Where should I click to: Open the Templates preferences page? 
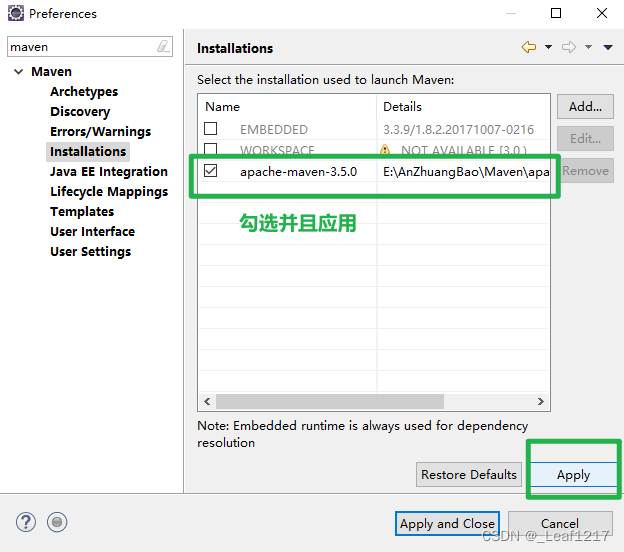(x=82, y=211)
